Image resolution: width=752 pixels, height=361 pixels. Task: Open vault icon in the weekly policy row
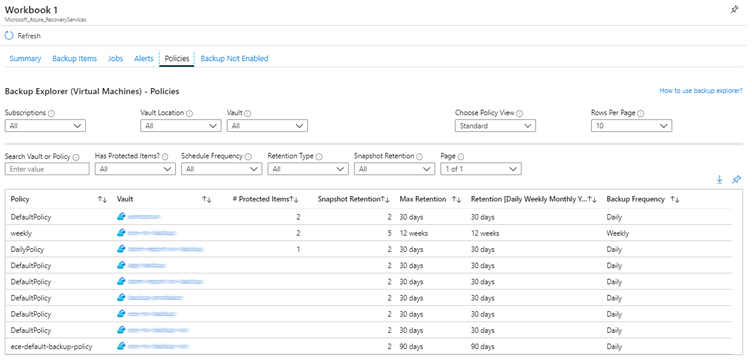click(121, 233)
